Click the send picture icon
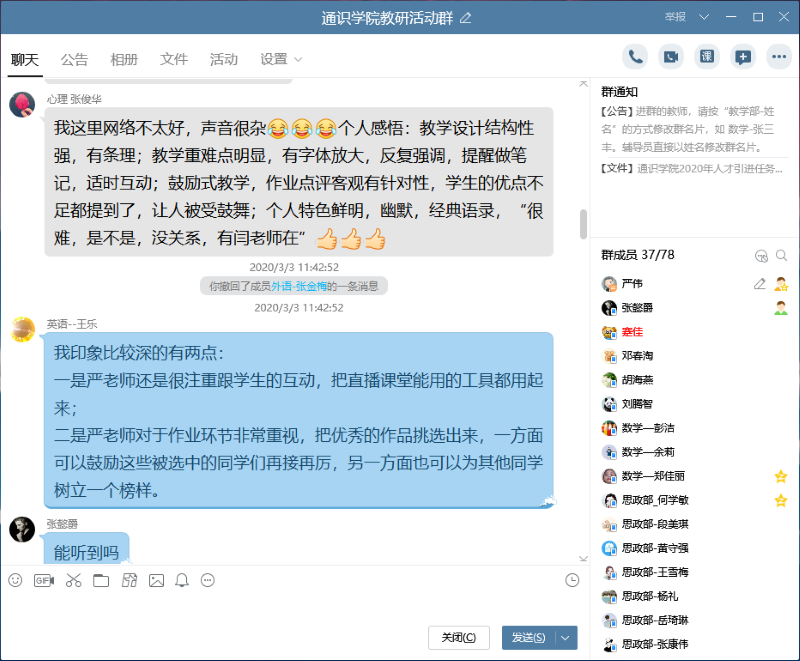This screenshot has height=661, width=800. click(156, 580)
